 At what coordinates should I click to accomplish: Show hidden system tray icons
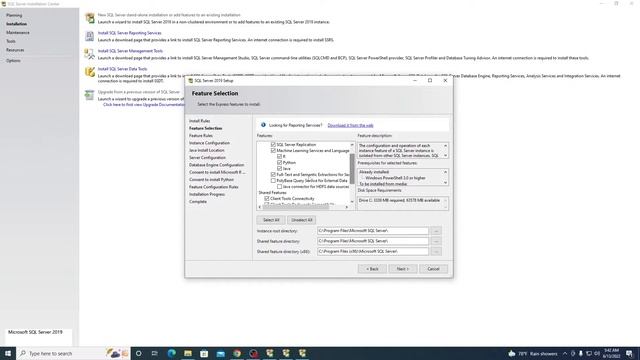pos(565,353)
